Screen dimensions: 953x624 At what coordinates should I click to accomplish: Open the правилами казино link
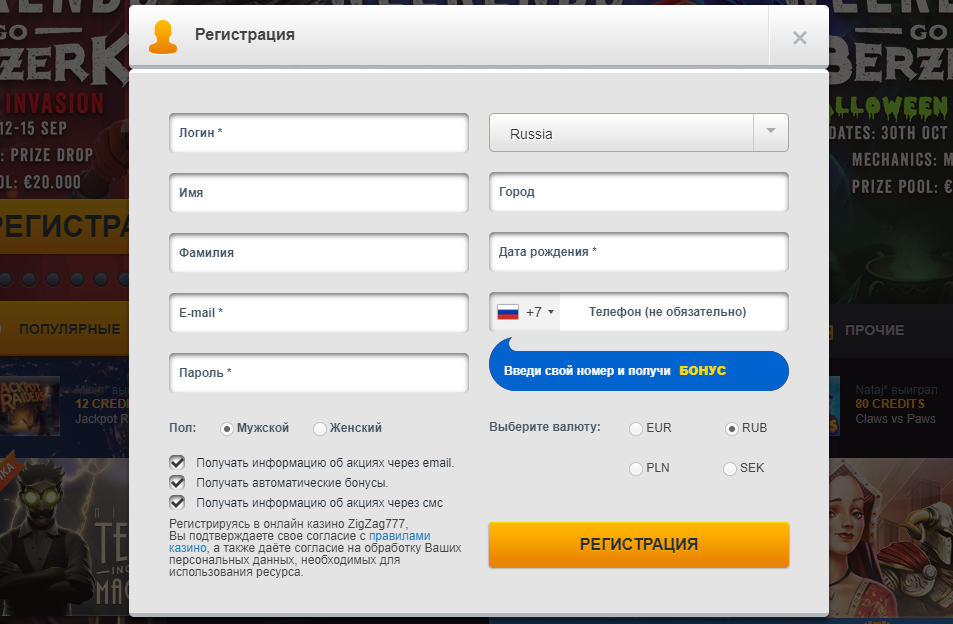pos(400,535)
